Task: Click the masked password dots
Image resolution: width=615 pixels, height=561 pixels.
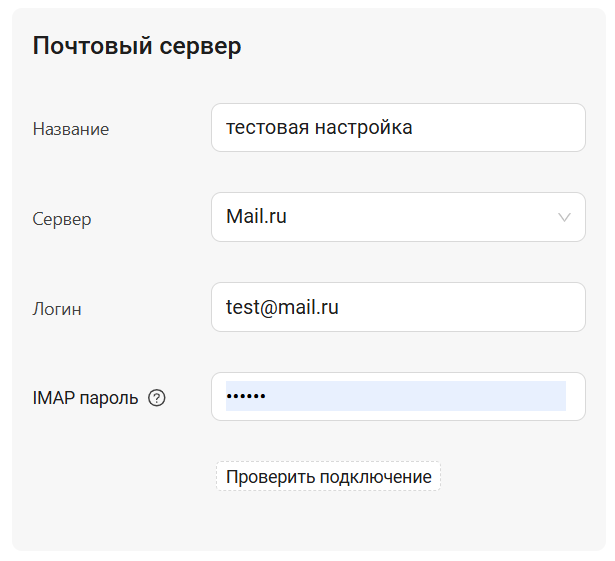Action: [246, 397]
